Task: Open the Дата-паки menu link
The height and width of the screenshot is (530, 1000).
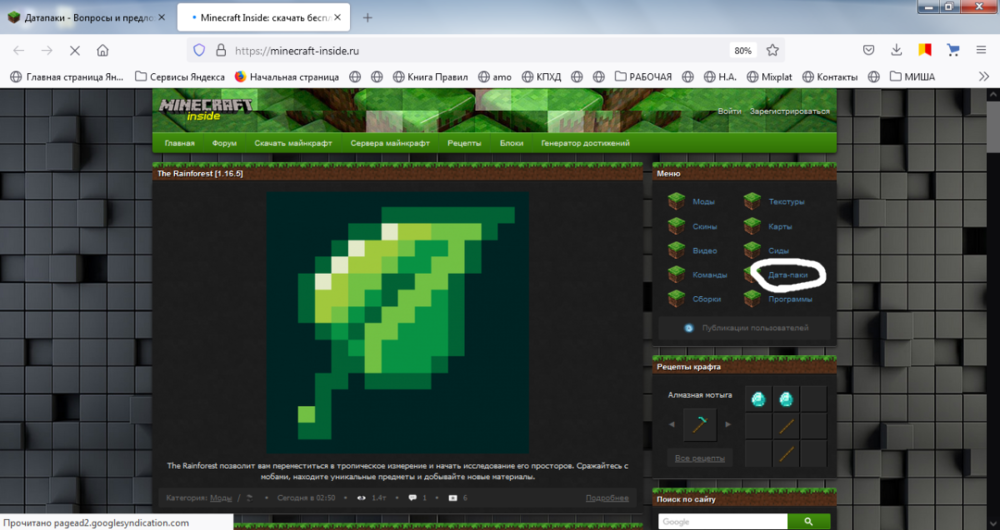Action: [x=788, y=275]
